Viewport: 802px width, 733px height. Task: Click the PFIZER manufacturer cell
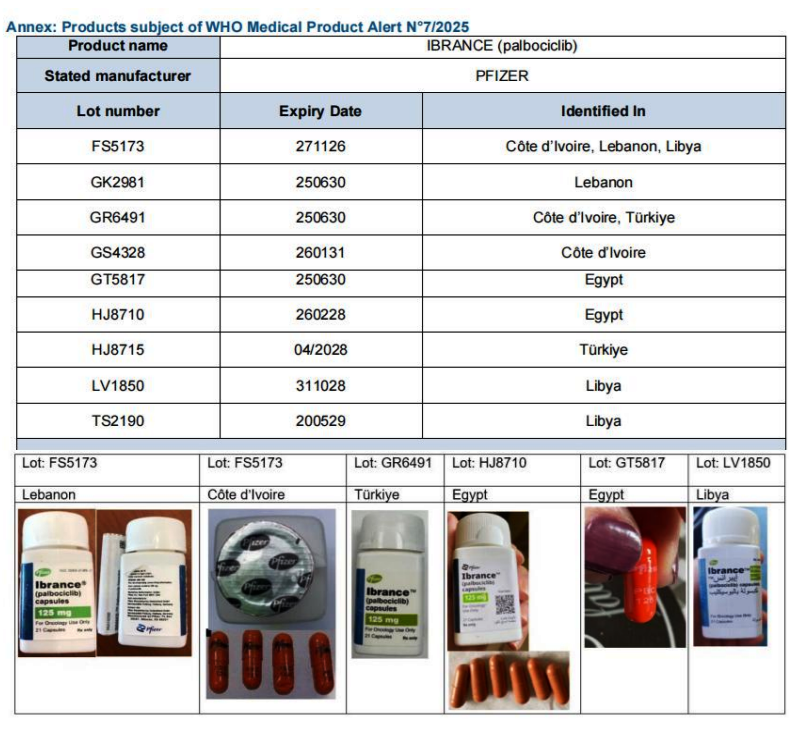click(502, 76)
